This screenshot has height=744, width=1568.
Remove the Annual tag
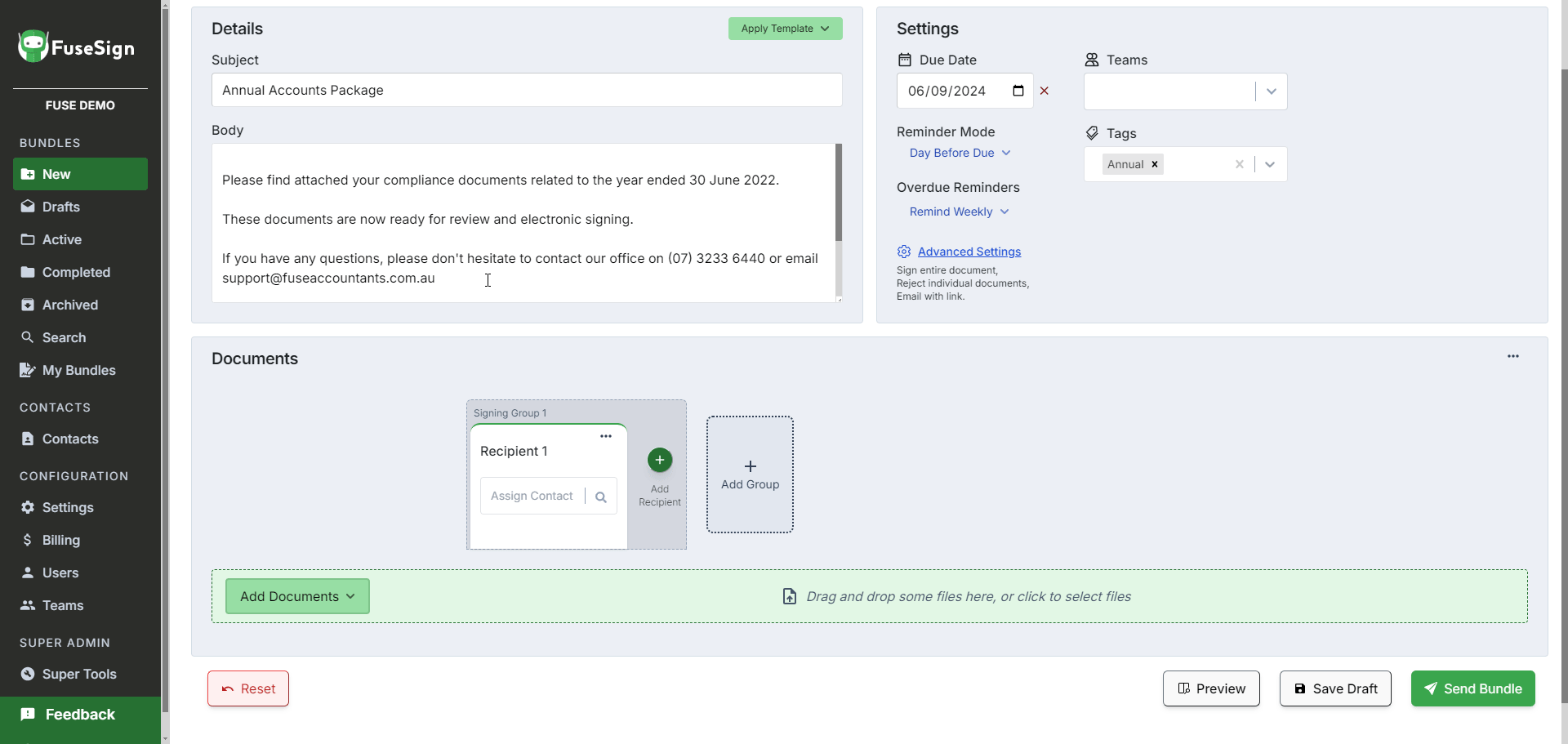pyautogui.click(x=1155, y=164)
